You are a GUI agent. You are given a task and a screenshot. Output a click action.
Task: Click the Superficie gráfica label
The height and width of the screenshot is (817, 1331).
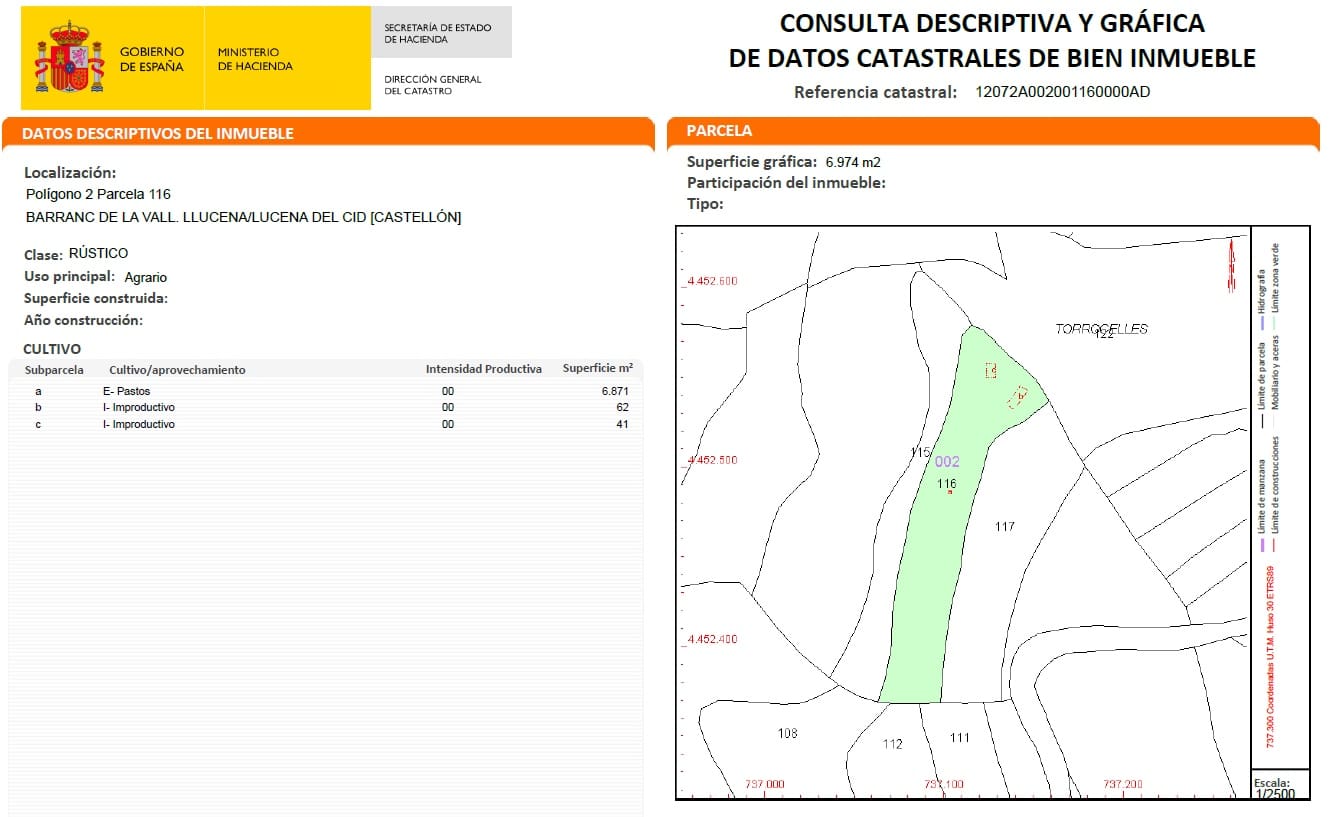point(752,162)
